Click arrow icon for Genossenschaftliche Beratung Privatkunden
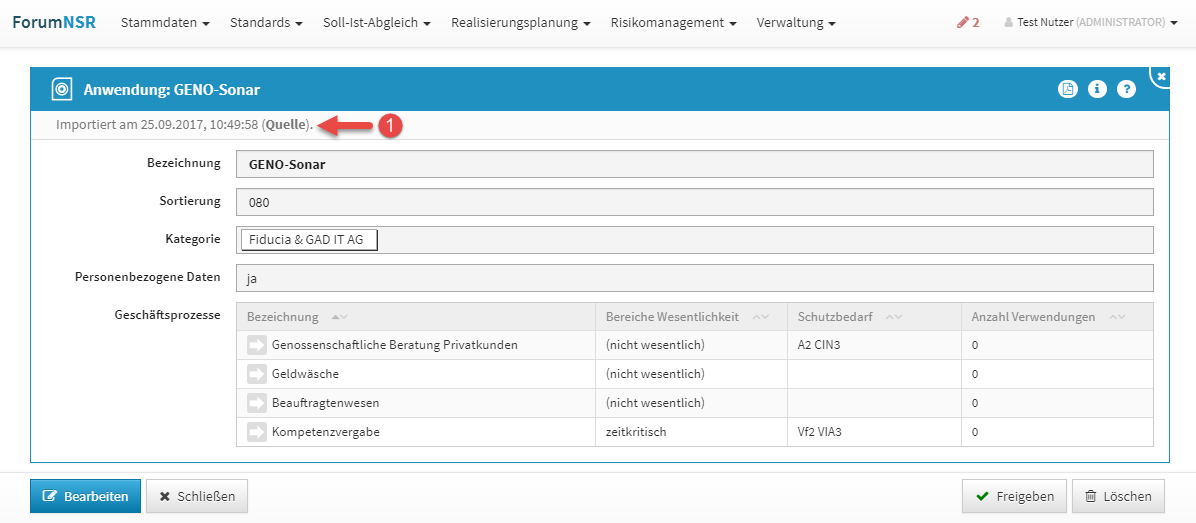Screen dimensions: 1196x523 [257, 345]
